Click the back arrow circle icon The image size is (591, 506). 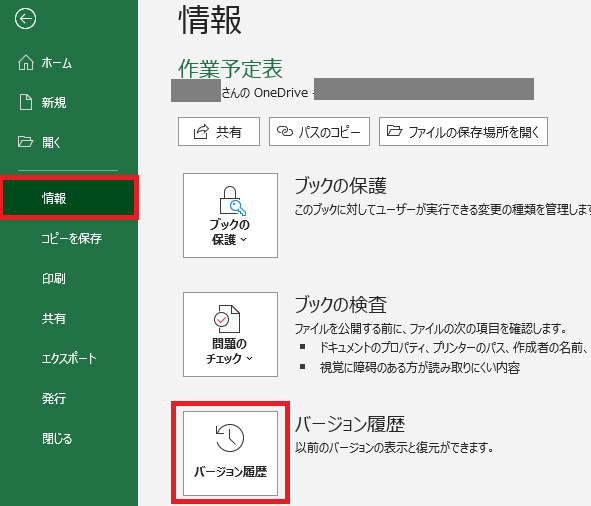(x=25, y=19)
